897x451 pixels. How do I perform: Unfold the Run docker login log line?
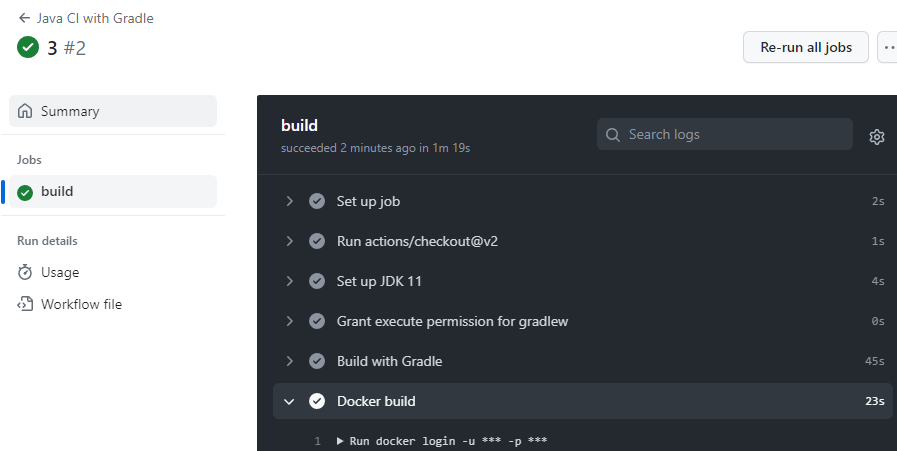coord(340,441)
